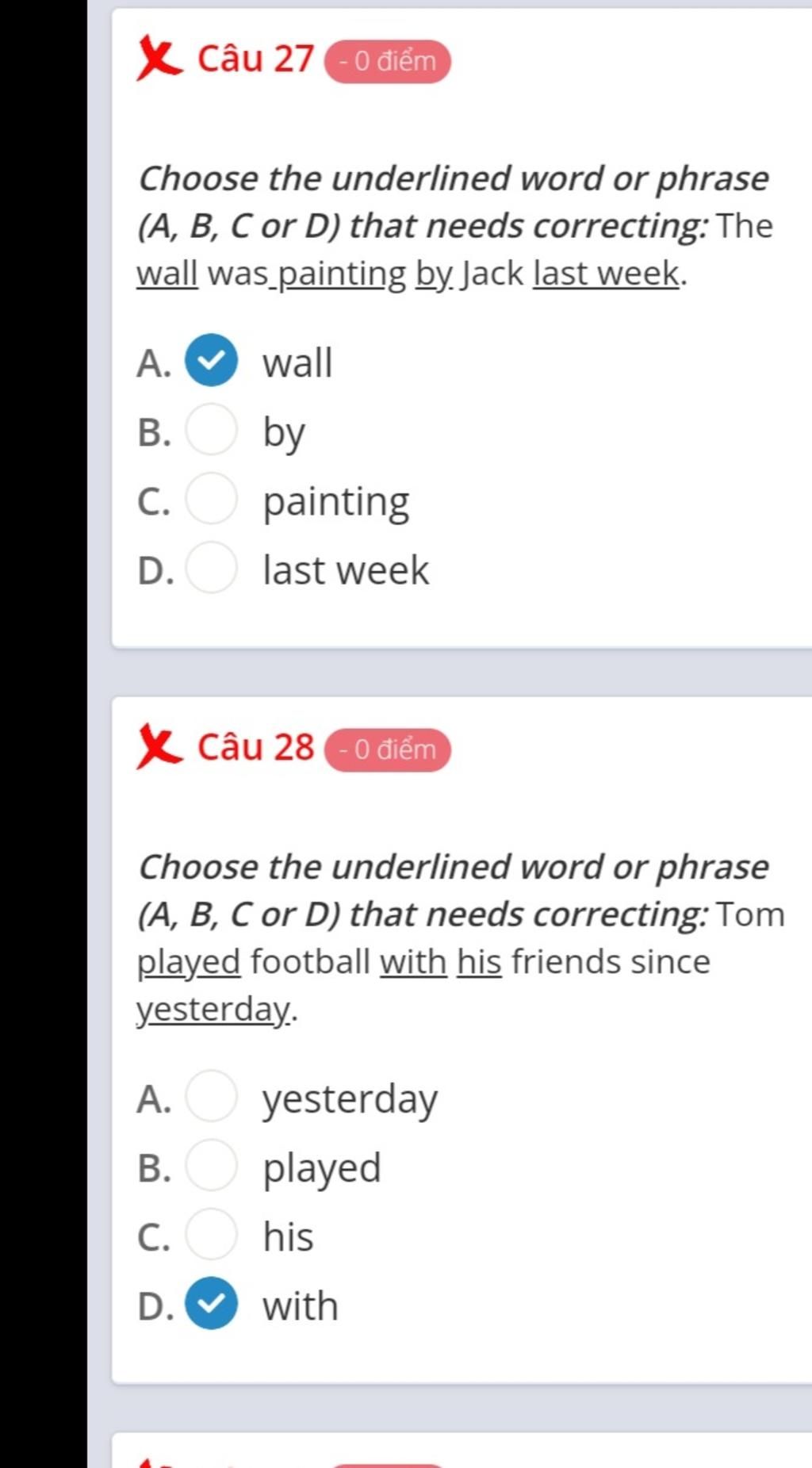Click the 'Câu 27' question heading
812x1468 pixels.
point(255,59)
